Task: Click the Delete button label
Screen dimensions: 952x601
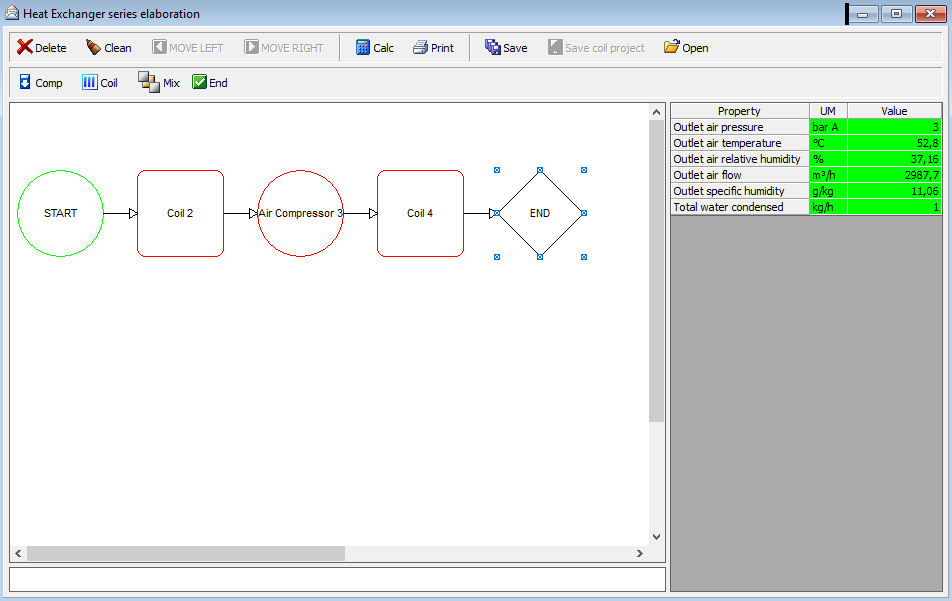Action: (x=50, y=48)
